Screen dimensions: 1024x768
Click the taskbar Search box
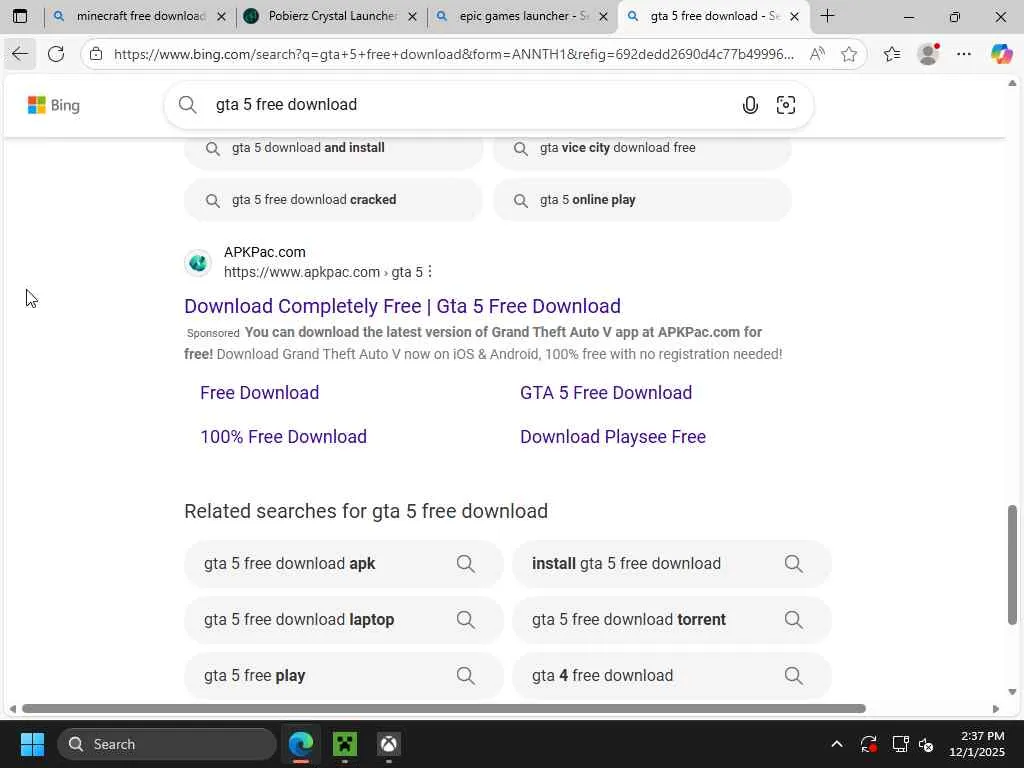[x=167, y=744]
